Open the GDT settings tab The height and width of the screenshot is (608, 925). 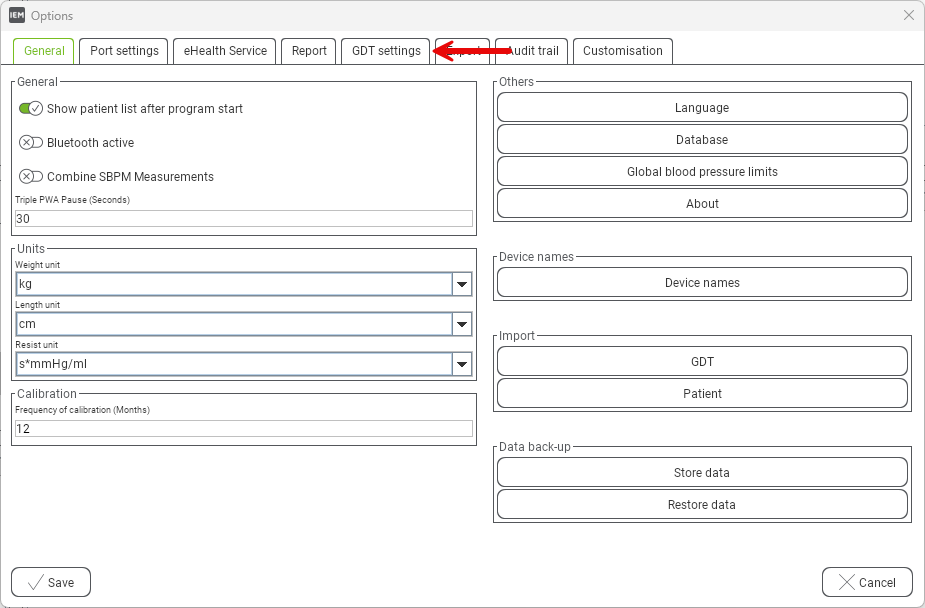386,51
